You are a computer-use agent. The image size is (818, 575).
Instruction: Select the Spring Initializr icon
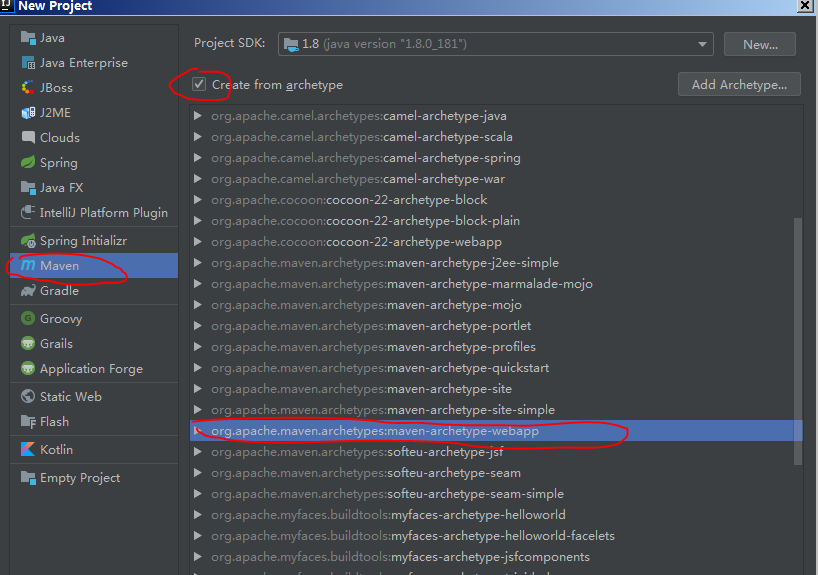(x=28, y=241)
